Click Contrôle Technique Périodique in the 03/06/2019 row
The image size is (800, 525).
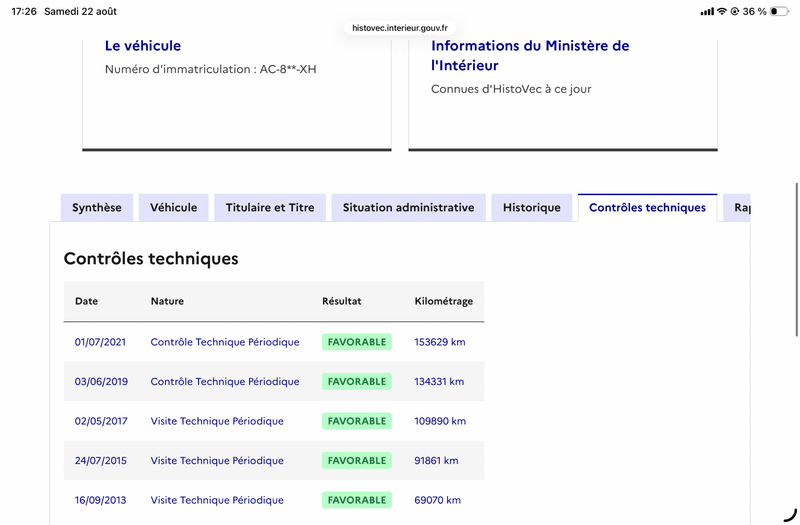click(225, 382)
